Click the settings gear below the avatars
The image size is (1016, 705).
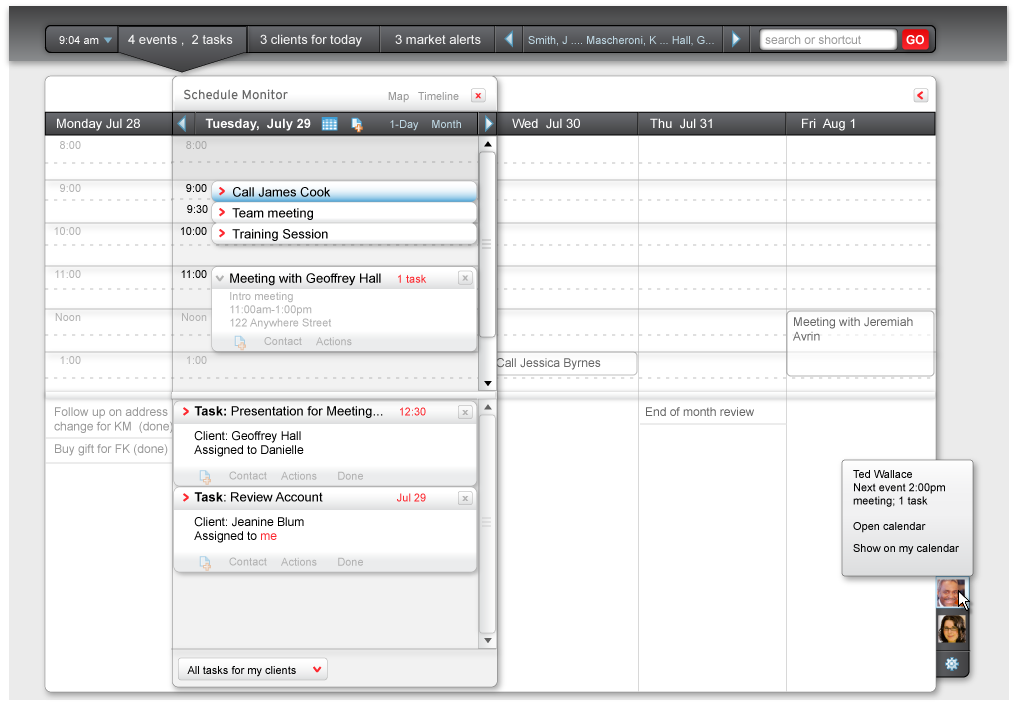[x=951, y=663]
